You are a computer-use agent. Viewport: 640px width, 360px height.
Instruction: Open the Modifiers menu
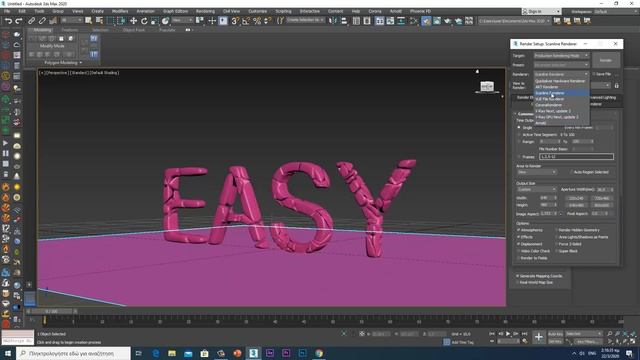coord(120,11)
